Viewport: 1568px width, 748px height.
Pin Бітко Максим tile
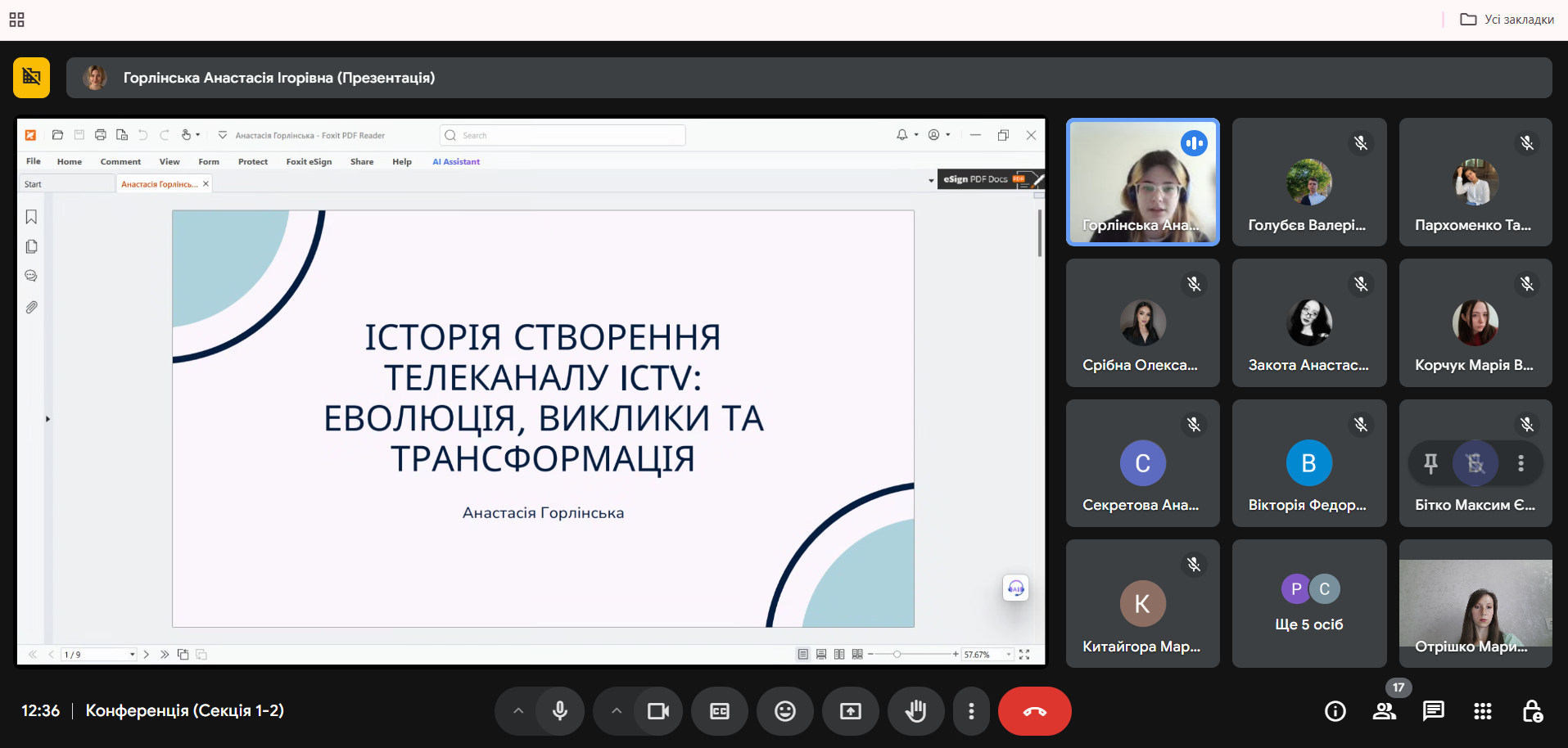(x=1431, y=463)
